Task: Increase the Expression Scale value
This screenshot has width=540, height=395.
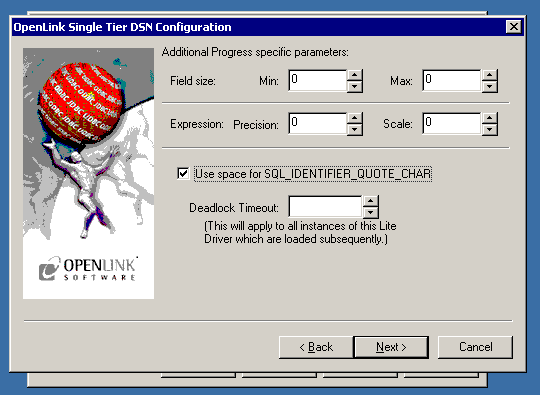Action: [x=489, y=118]
